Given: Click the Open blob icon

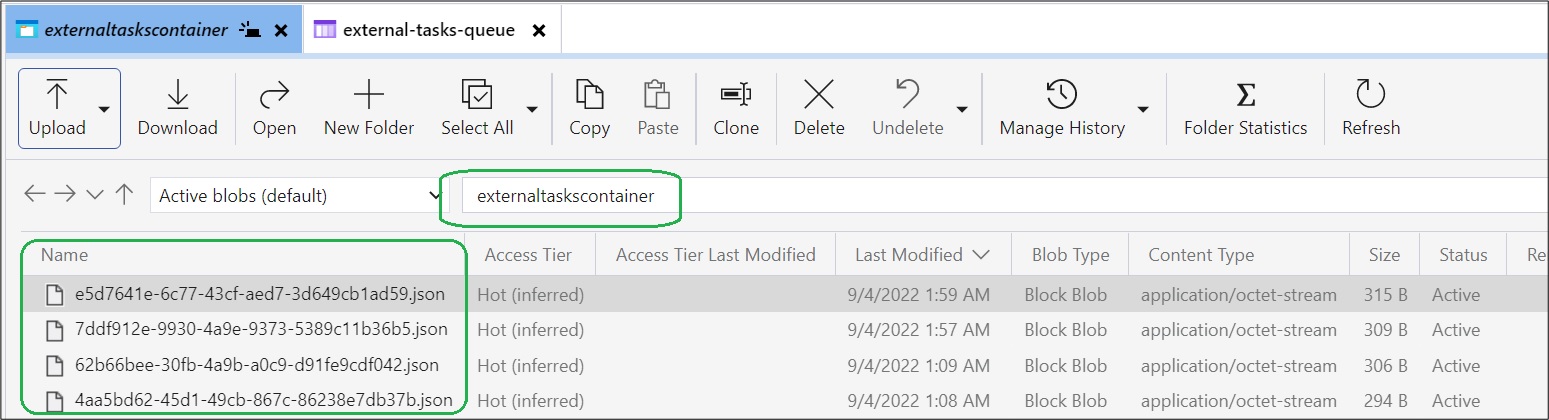Looking at the screenshot, I should 274,96.
